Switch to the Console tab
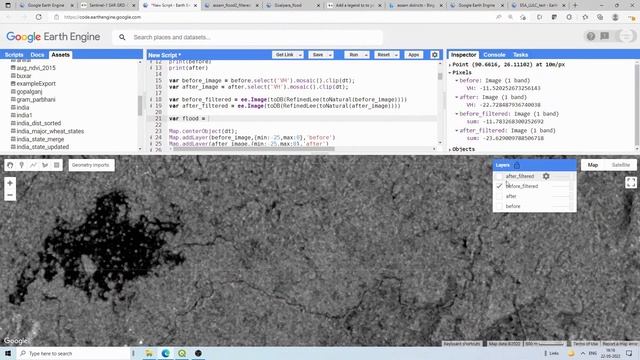Viewport: 640px width, 360px height. (x=494, y=55)
